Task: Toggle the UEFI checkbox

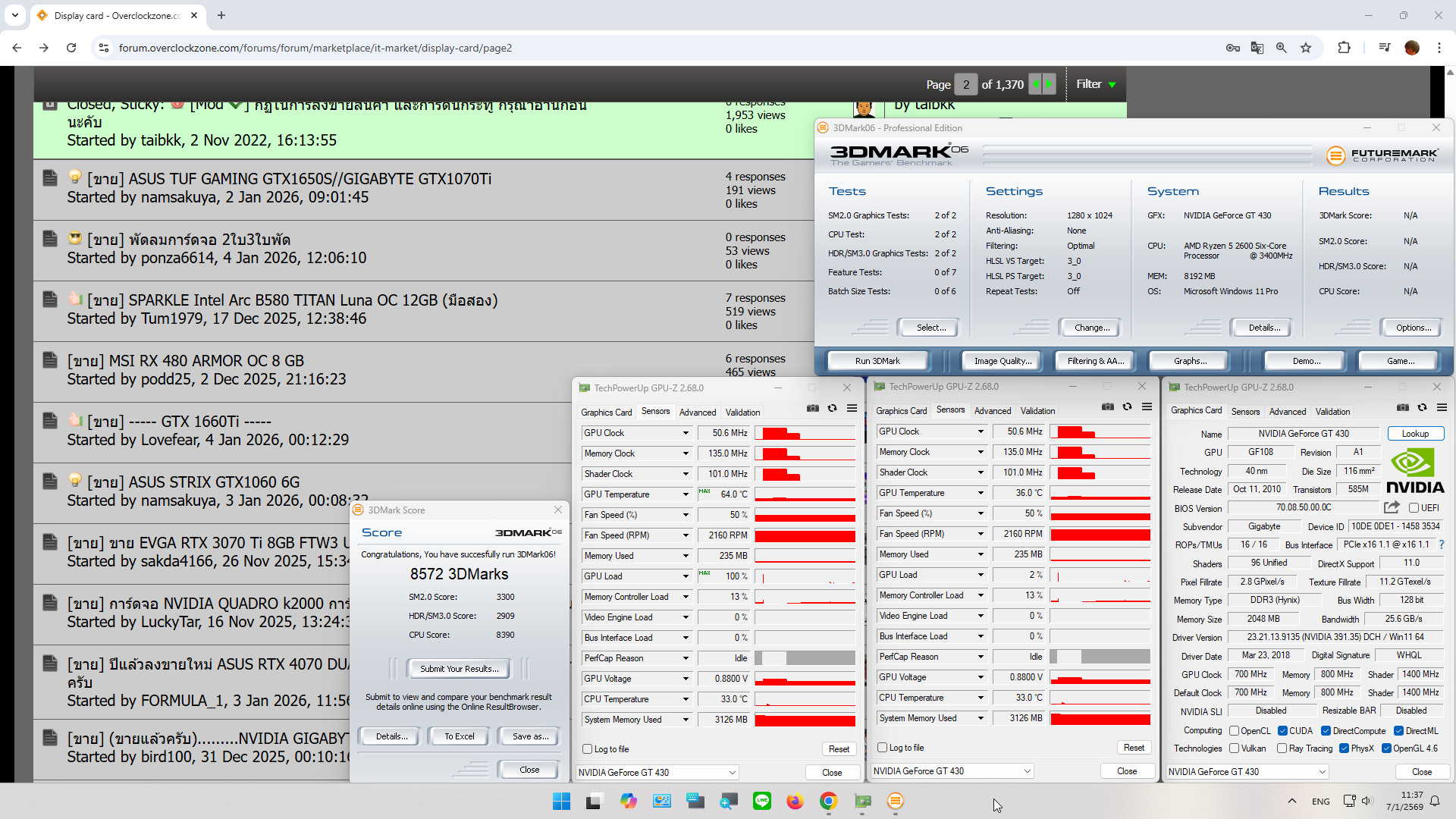Action: pos(1414,508)
